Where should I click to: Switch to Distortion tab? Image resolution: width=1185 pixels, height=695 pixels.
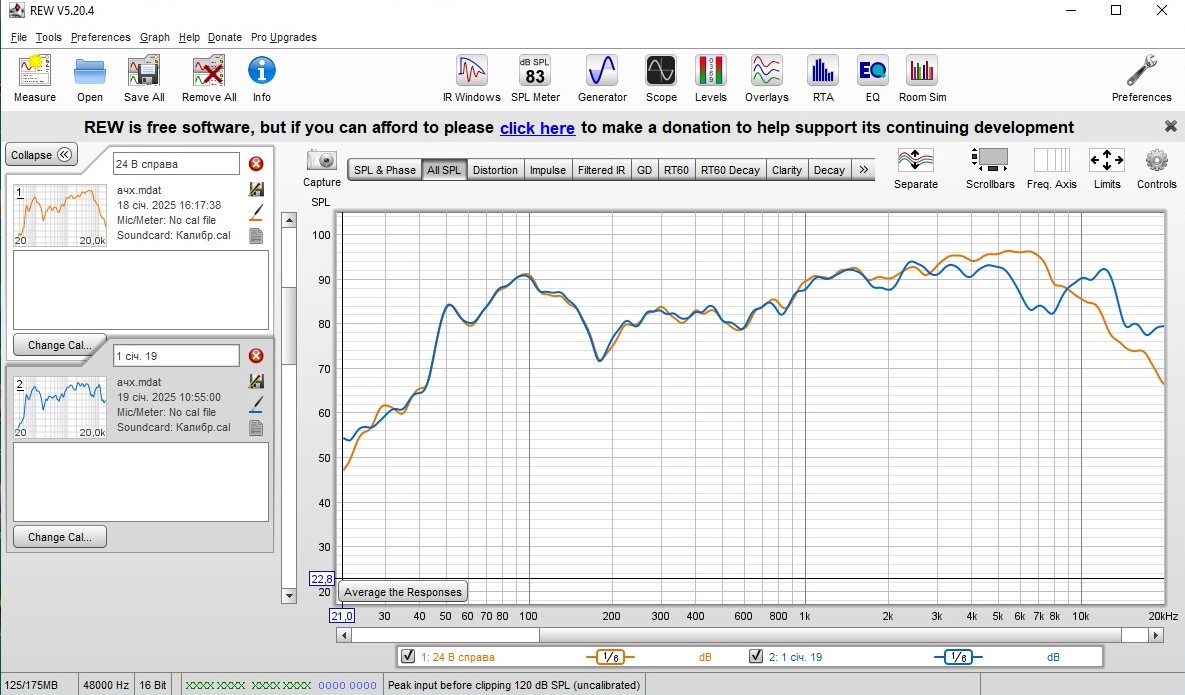pos(495,170)
